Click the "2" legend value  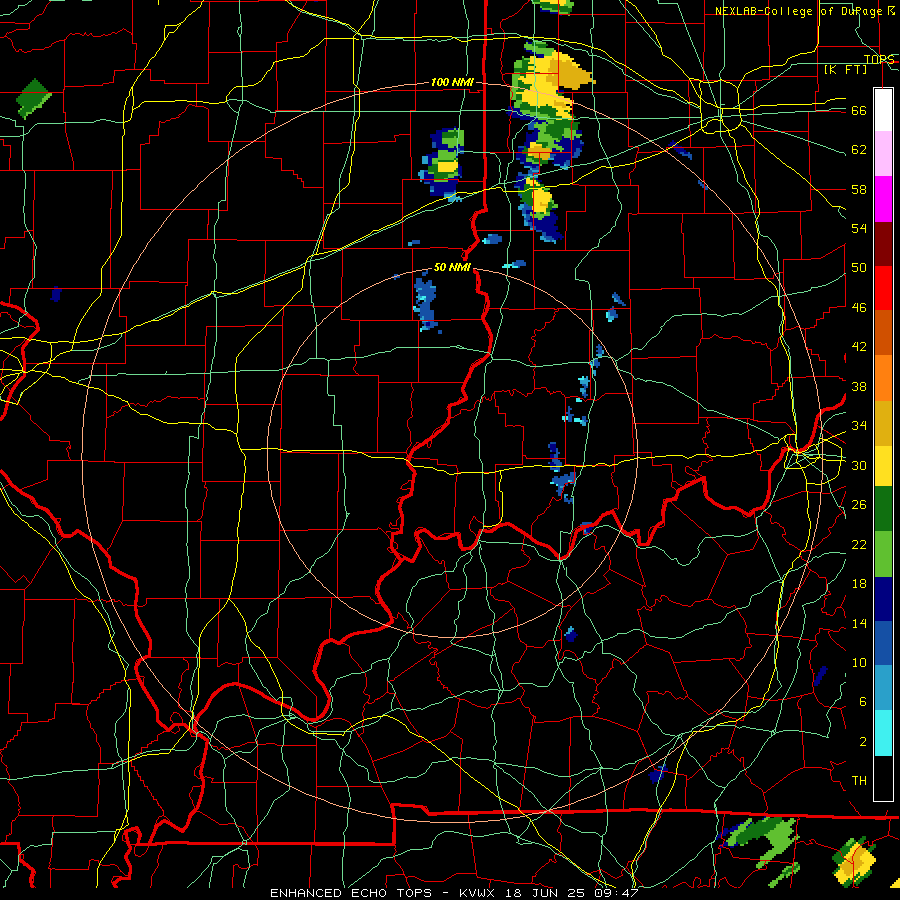[x=863, y=742]
